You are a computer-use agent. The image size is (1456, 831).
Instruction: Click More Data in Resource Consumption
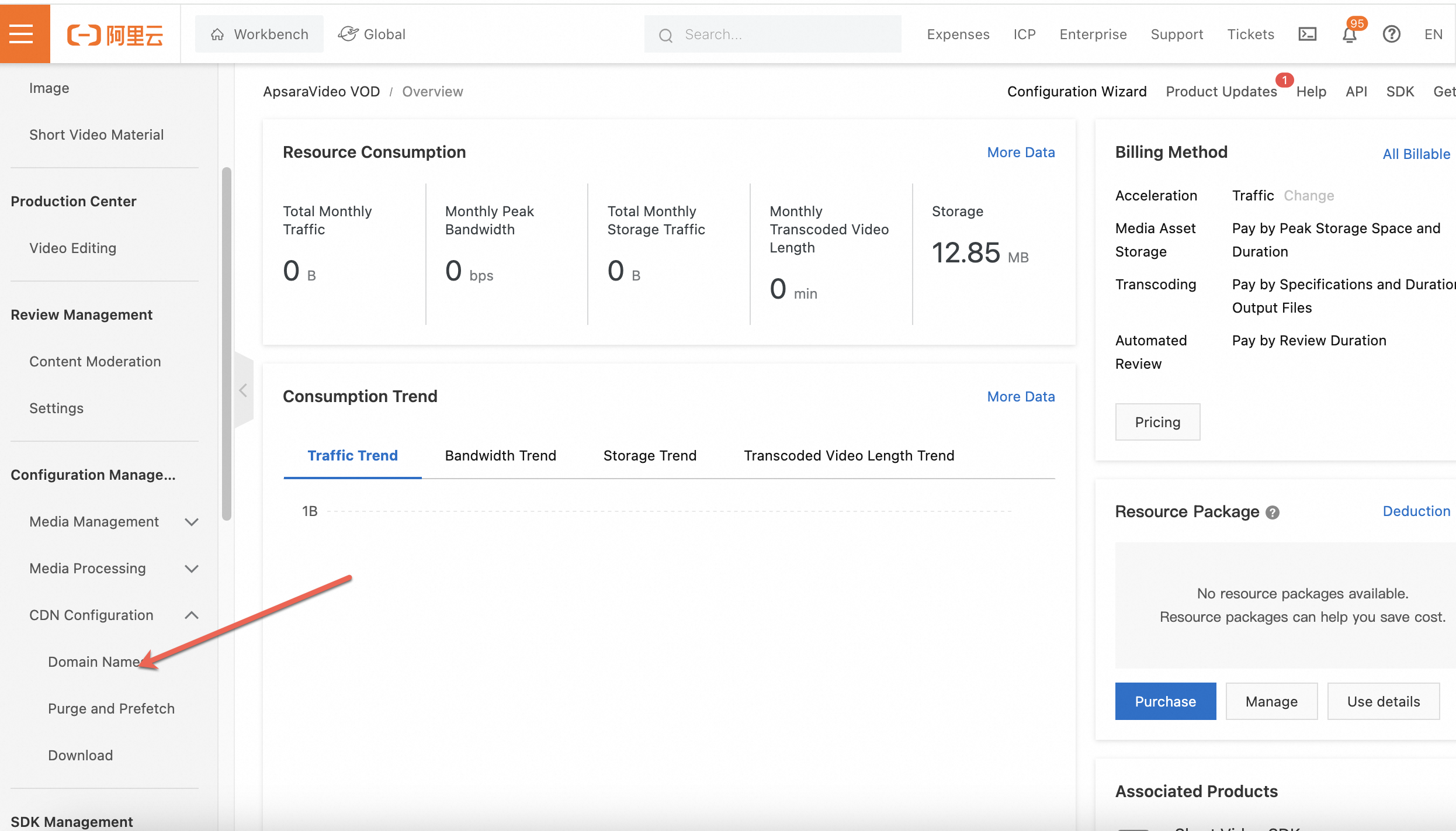point(1021,153)
